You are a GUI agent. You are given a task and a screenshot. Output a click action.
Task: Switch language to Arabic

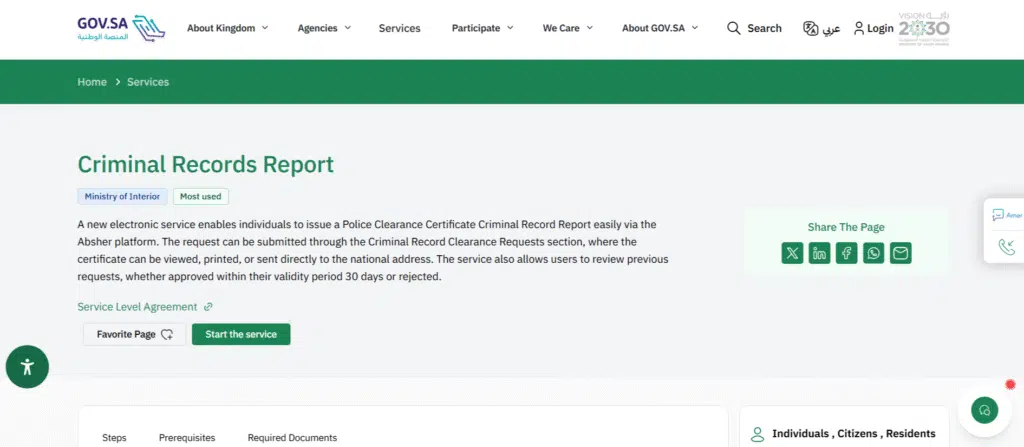click(x=821, y=29)
